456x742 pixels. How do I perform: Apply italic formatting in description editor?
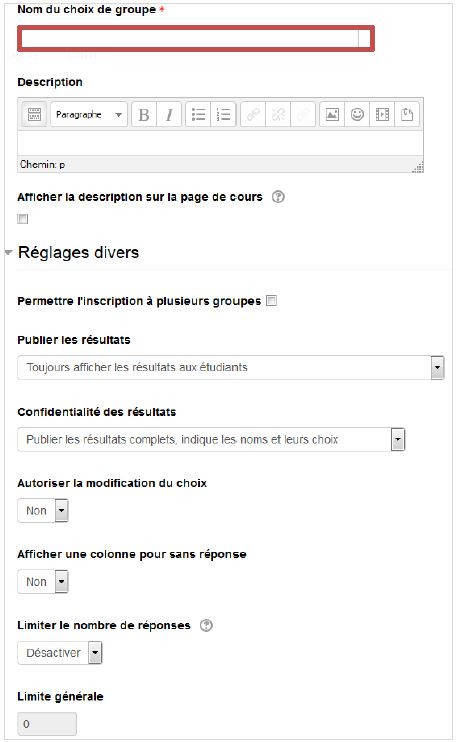click(169, 115)
